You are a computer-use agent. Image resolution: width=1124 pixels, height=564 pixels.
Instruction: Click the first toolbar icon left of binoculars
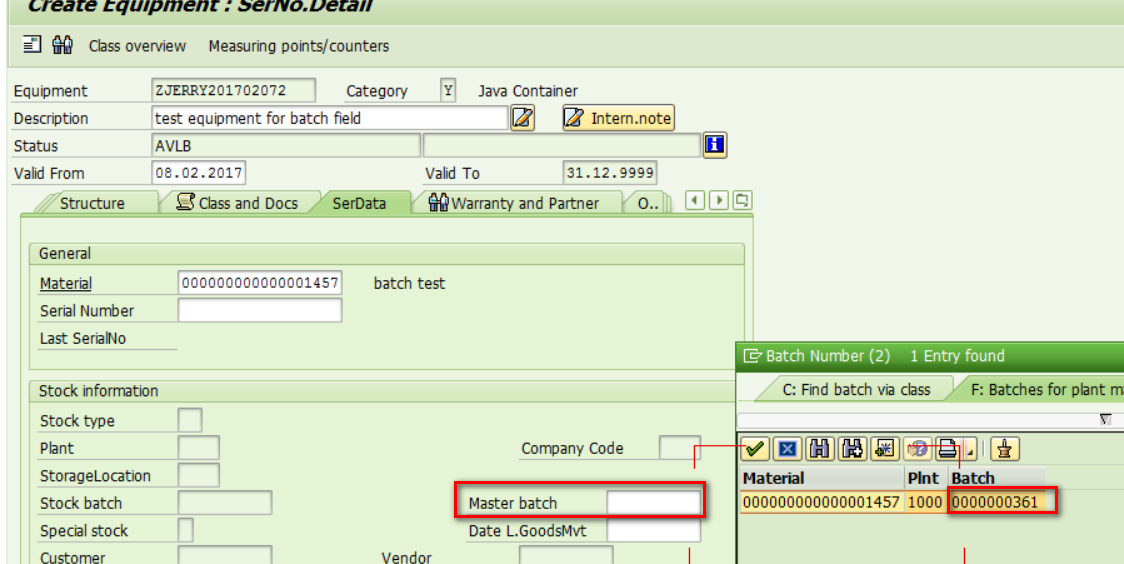tap(32, 44)
